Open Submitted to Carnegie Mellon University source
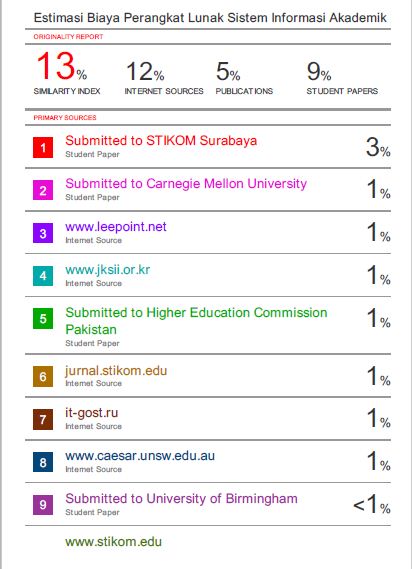Viewport: 412px width, 569px height. click(x=186, y=184)
